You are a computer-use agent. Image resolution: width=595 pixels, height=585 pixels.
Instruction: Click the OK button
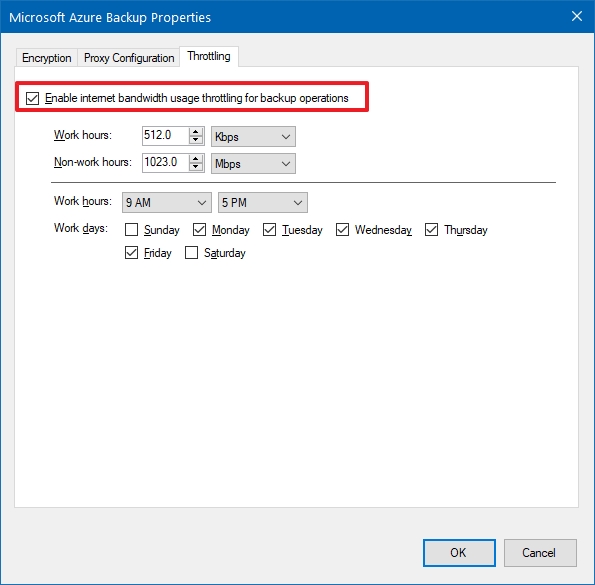[x=459, y=553]
